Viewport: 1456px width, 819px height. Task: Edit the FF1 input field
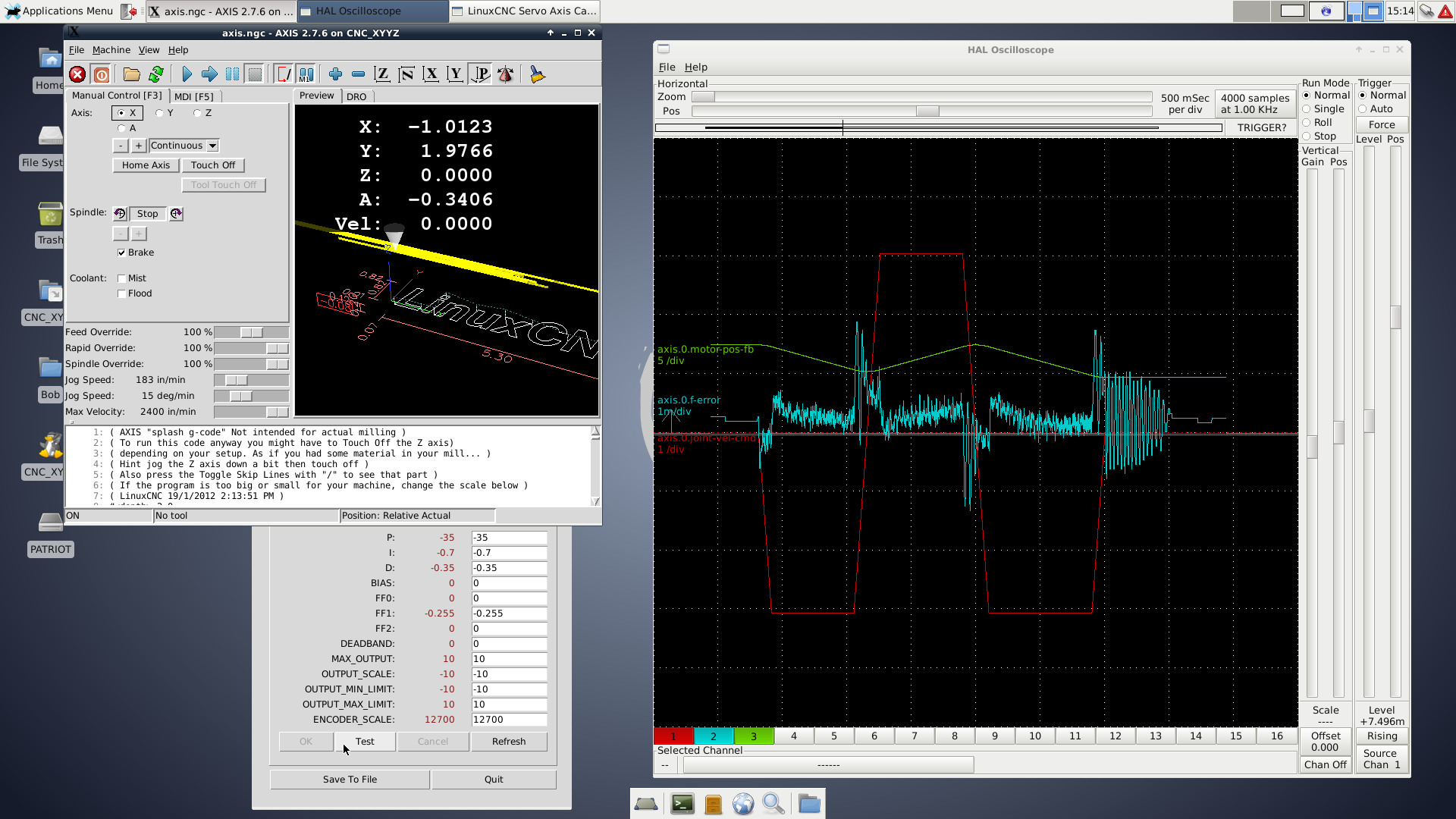click(x=509, y=613)
